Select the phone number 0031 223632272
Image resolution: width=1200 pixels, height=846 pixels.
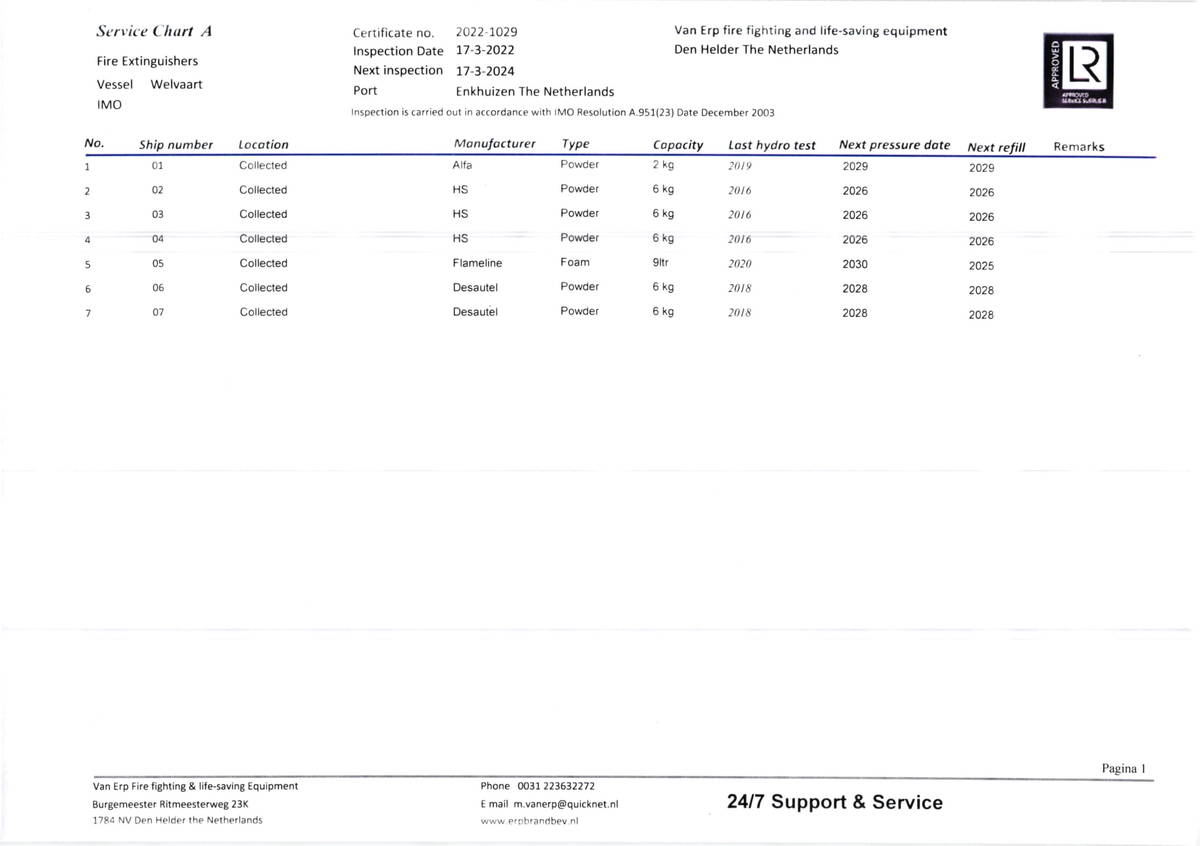555,786
